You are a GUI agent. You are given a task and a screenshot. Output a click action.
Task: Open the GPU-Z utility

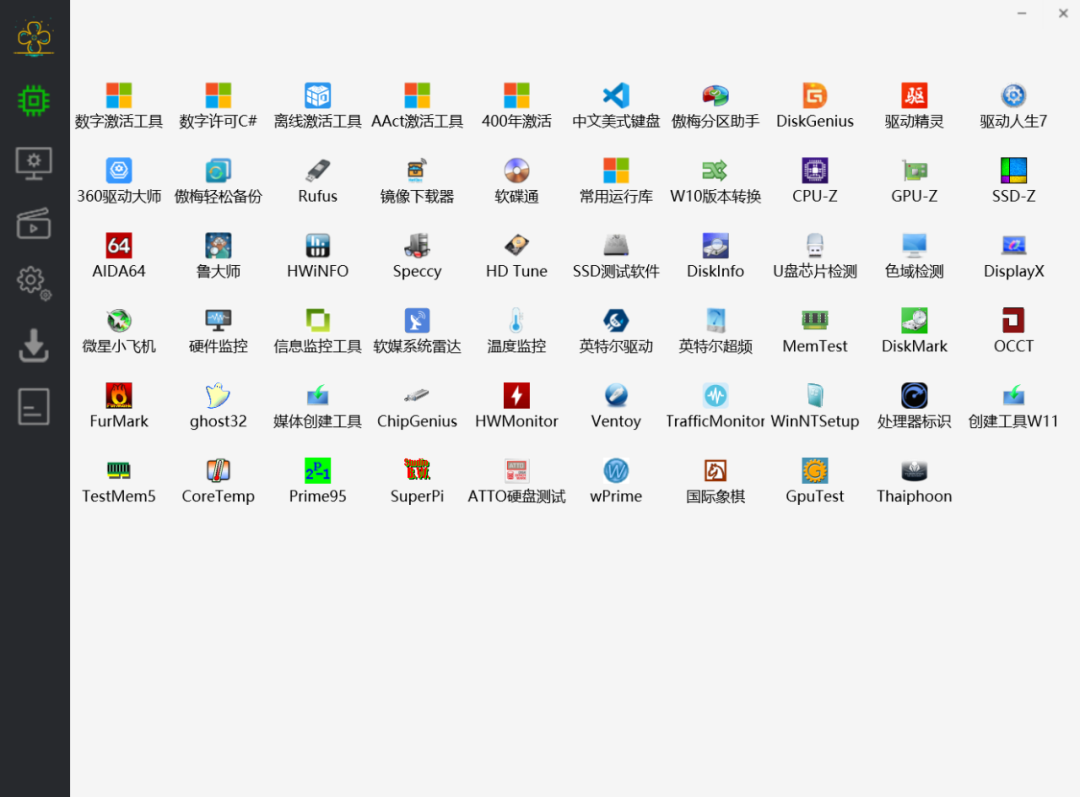[914, 181]
